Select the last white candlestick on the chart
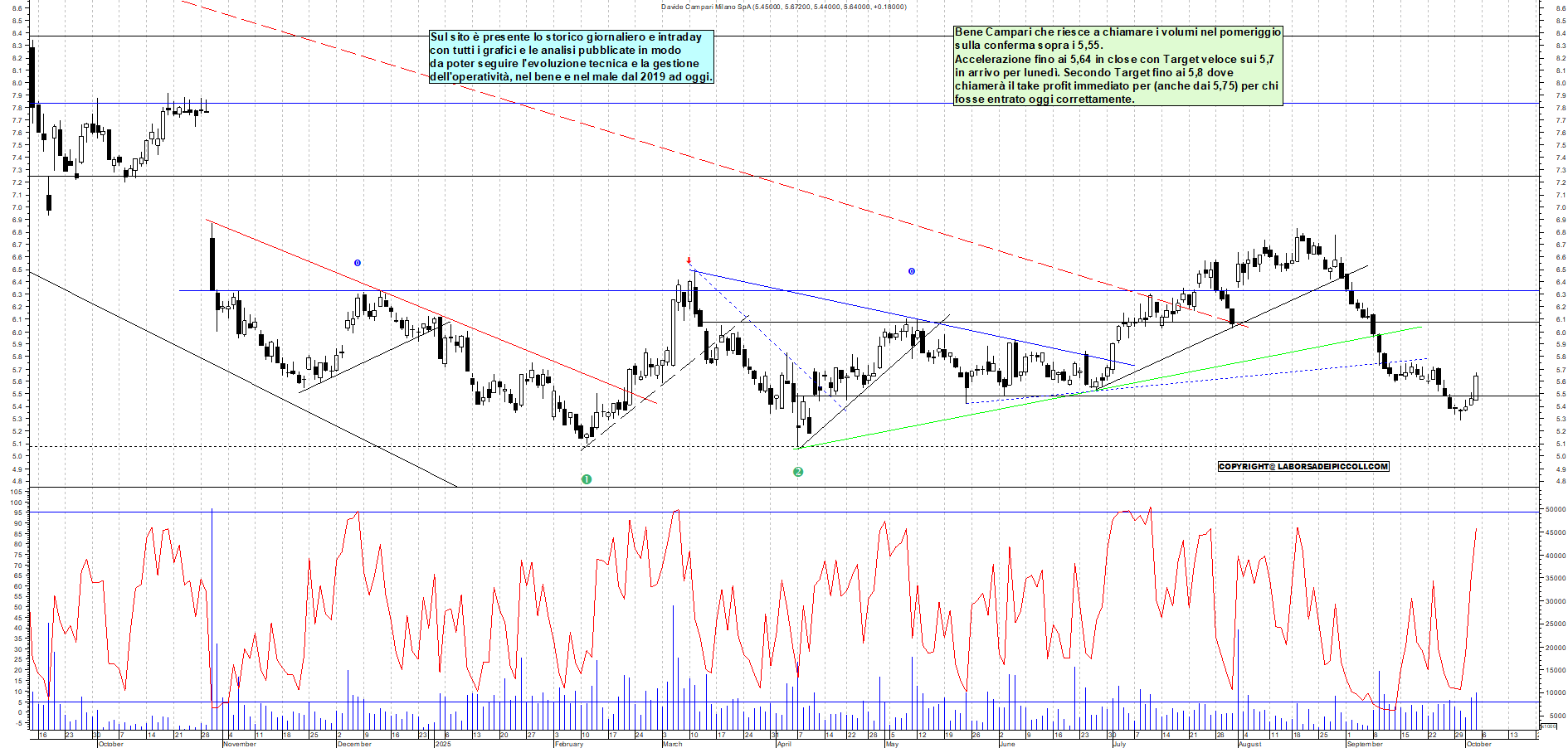 (x=1476, y=387)
